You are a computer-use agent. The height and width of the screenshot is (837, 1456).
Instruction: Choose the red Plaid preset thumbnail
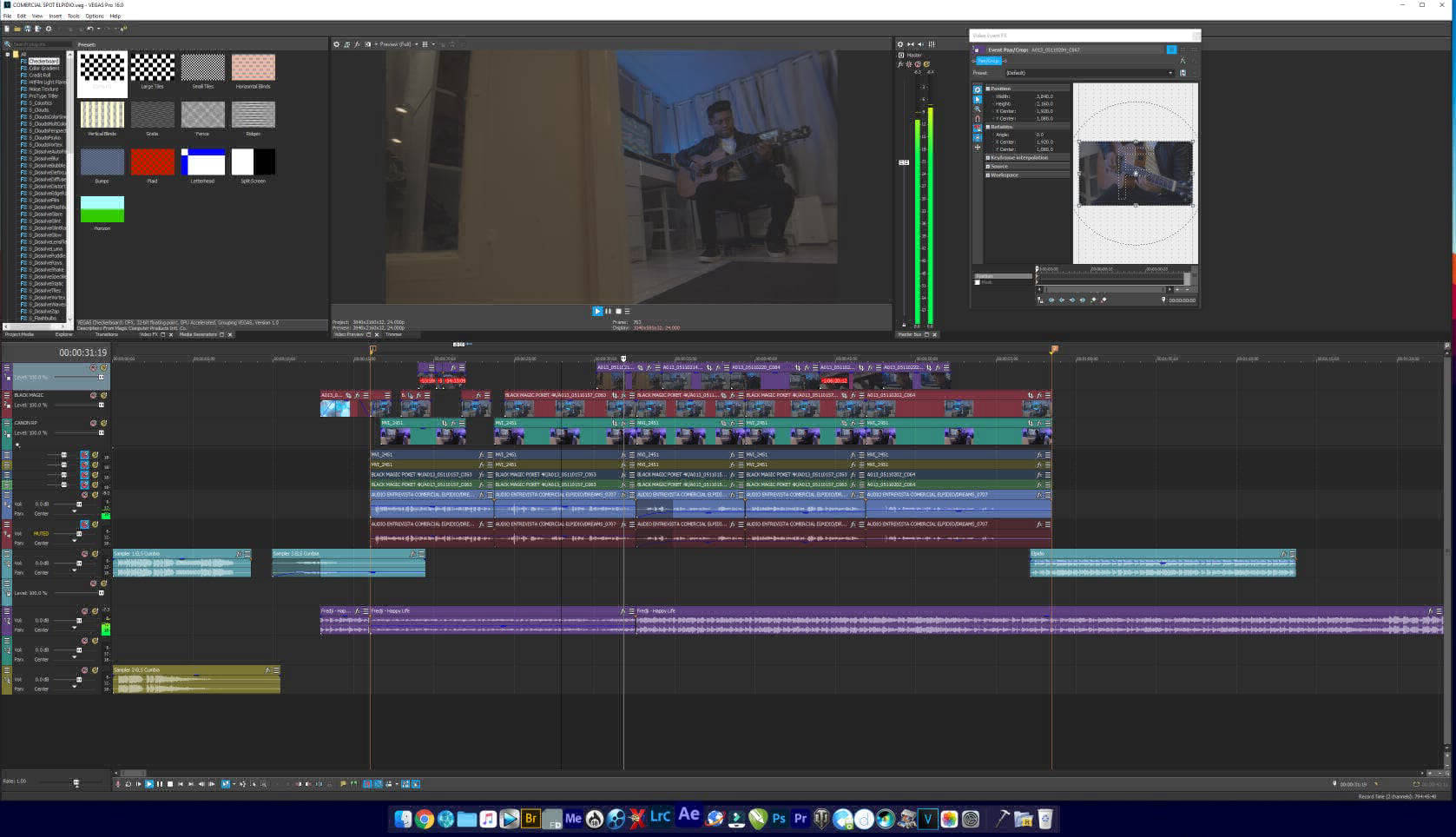coord(153,162)
